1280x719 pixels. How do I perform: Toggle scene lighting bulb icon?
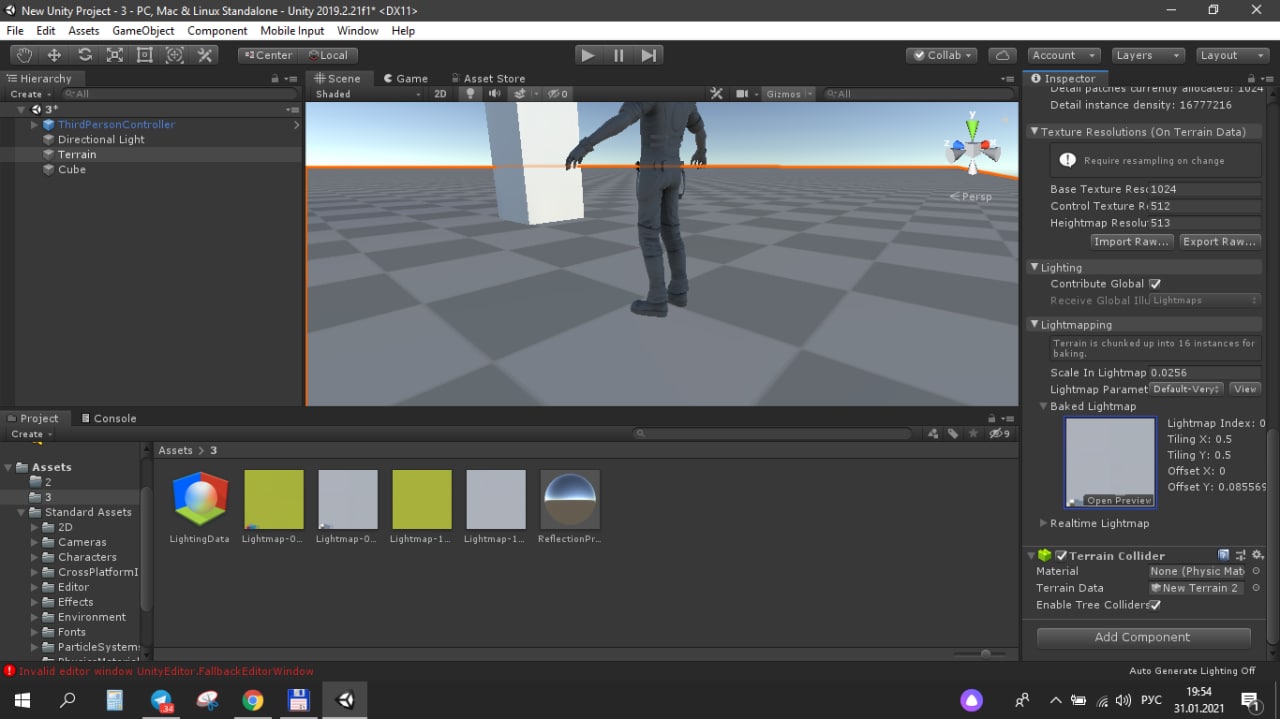click(x=470, y=94)
